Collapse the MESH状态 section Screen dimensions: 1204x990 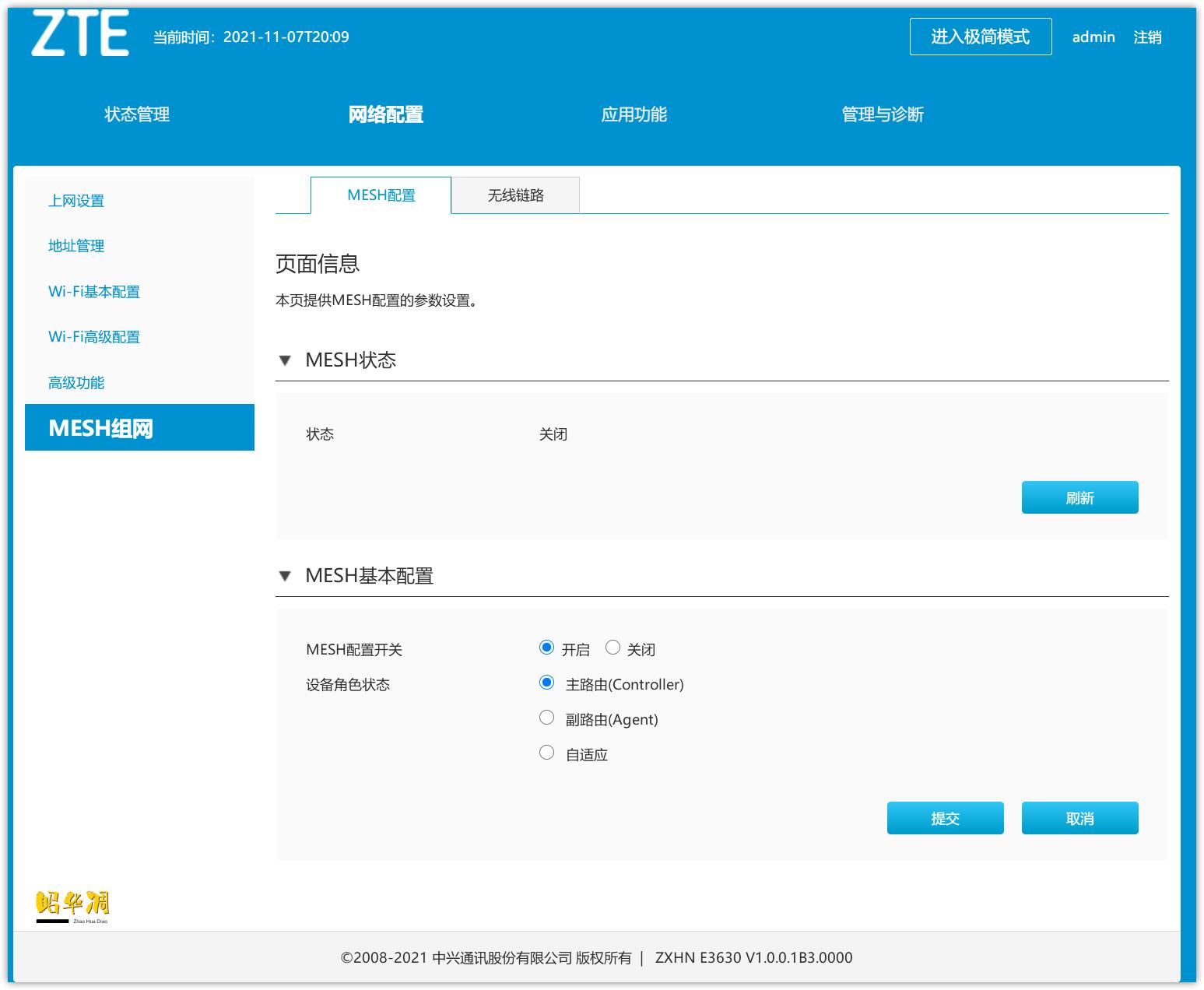[285, 360]
